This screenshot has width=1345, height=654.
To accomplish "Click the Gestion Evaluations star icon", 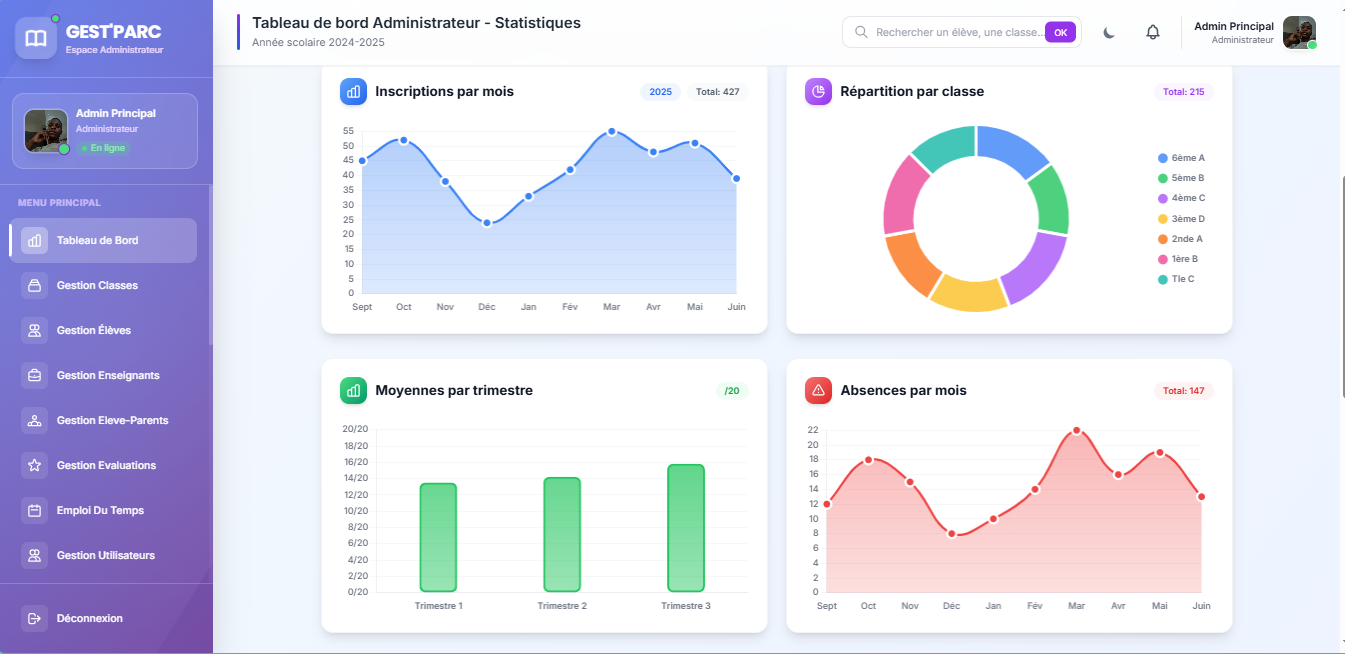I will click(34, 465).
